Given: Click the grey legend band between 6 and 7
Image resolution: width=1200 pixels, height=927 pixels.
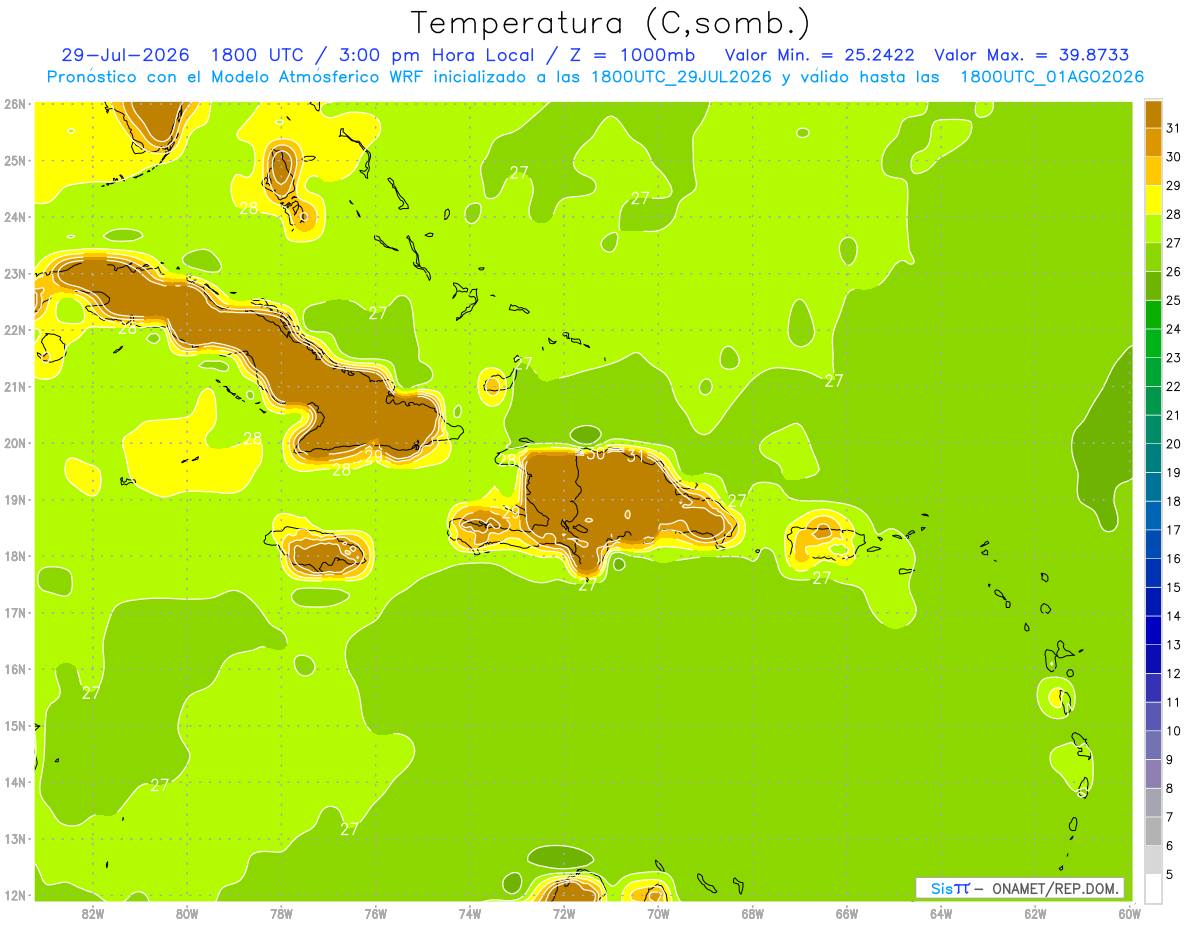Looking at the screenshot, I should click(1153, 830).
